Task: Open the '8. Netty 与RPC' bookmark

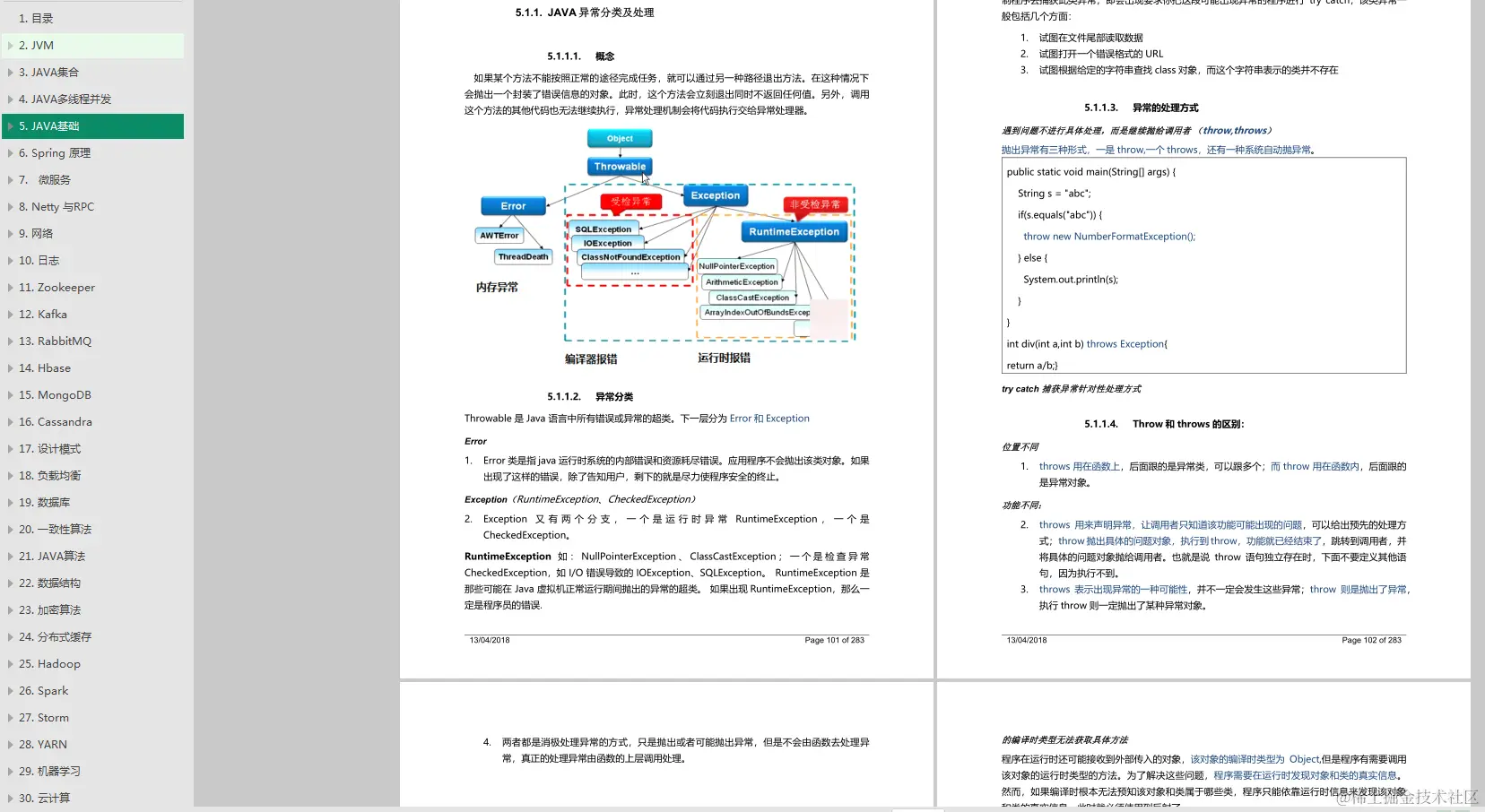Action: [56, 206]
